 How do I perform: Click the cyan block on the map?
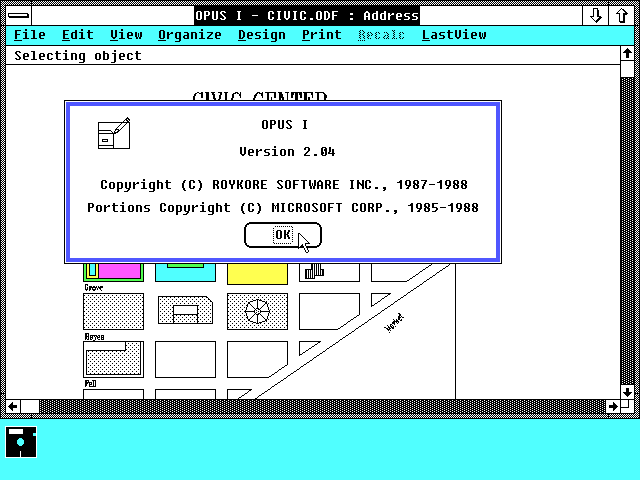coord(185,273)
